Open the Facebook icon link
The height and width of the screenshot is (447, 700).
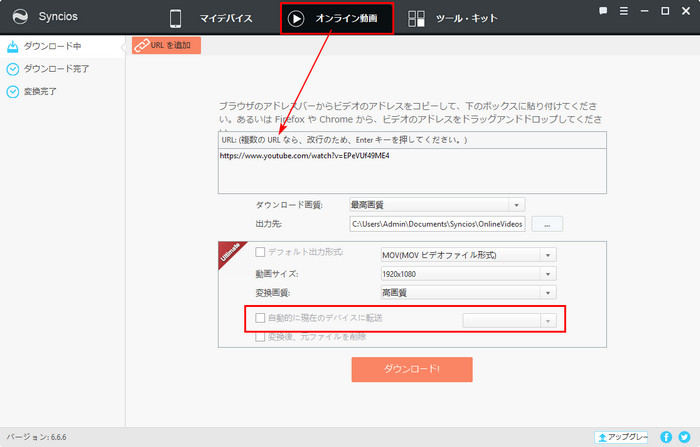point(666,437)
